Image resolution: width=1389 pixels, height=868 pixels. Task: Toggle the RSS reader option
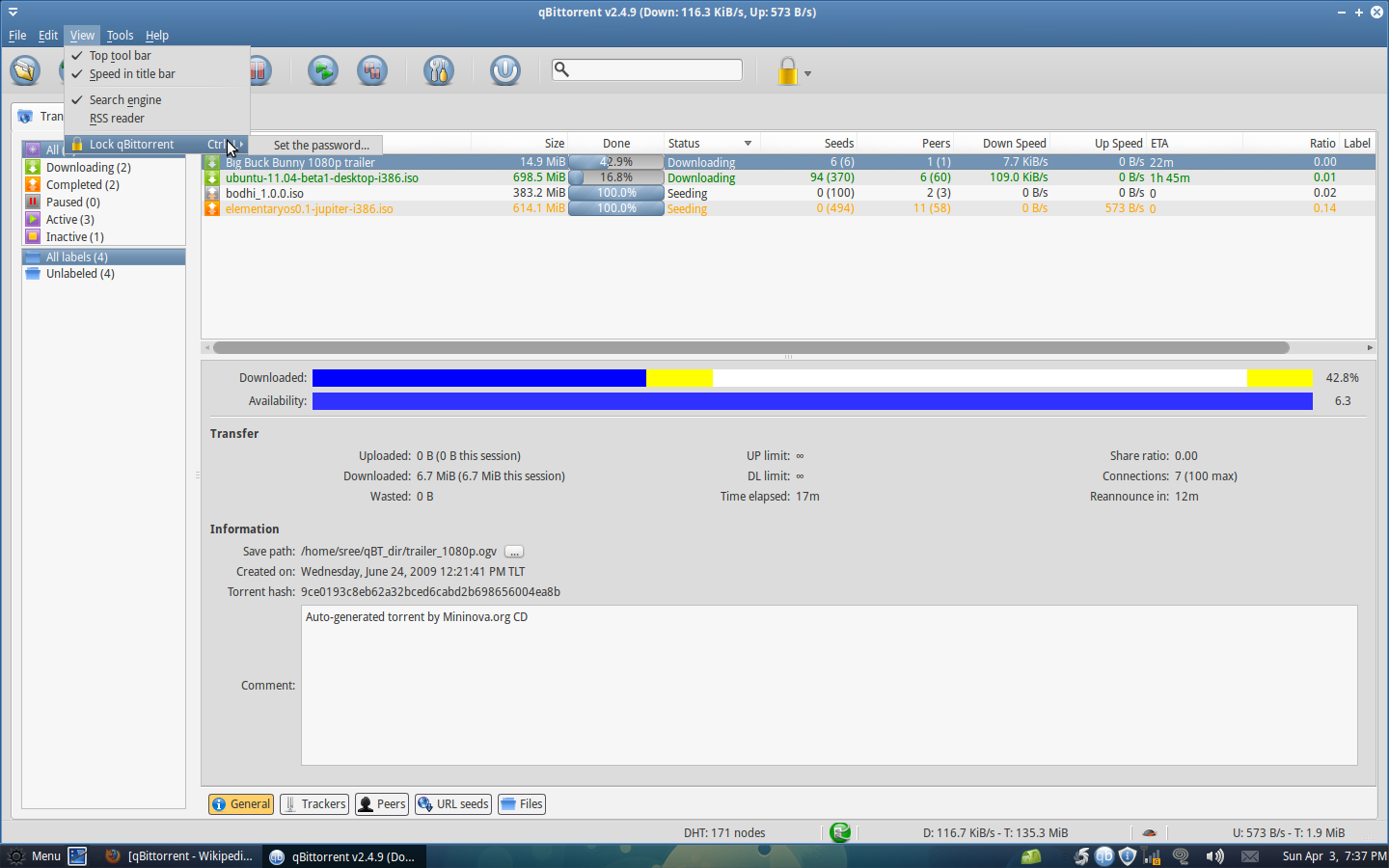coord(157,119)
